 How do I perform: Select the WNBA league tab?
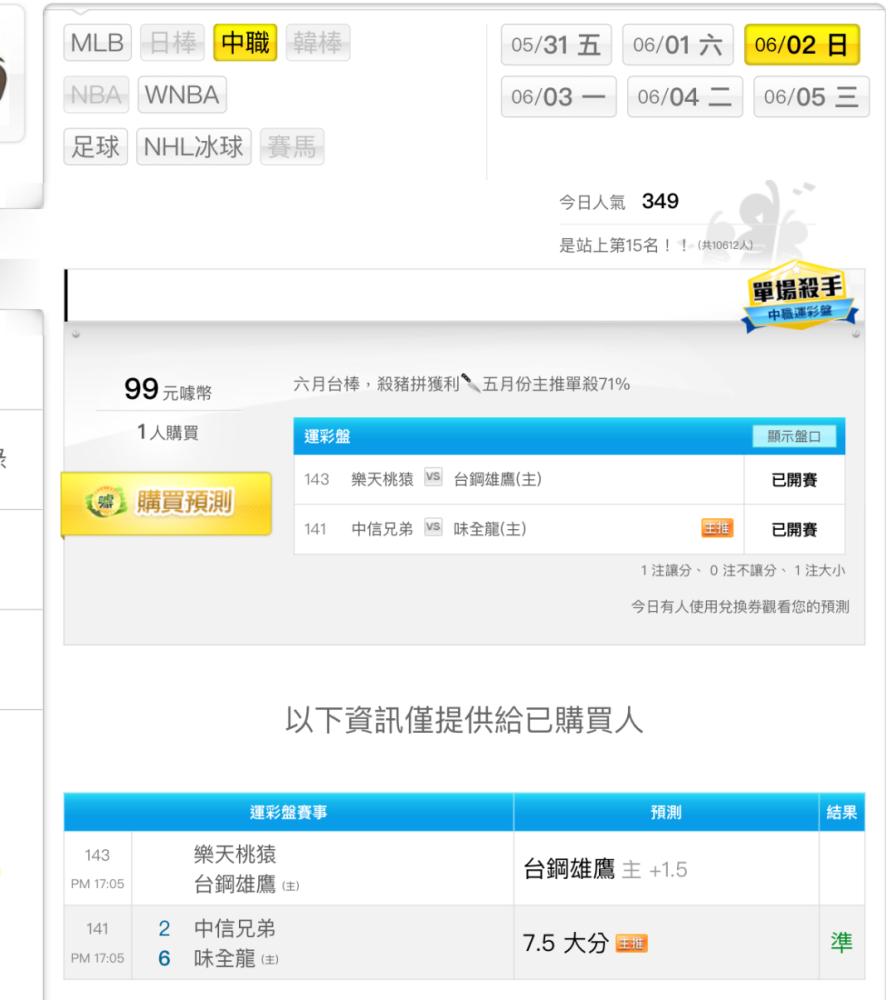point(182,95)
